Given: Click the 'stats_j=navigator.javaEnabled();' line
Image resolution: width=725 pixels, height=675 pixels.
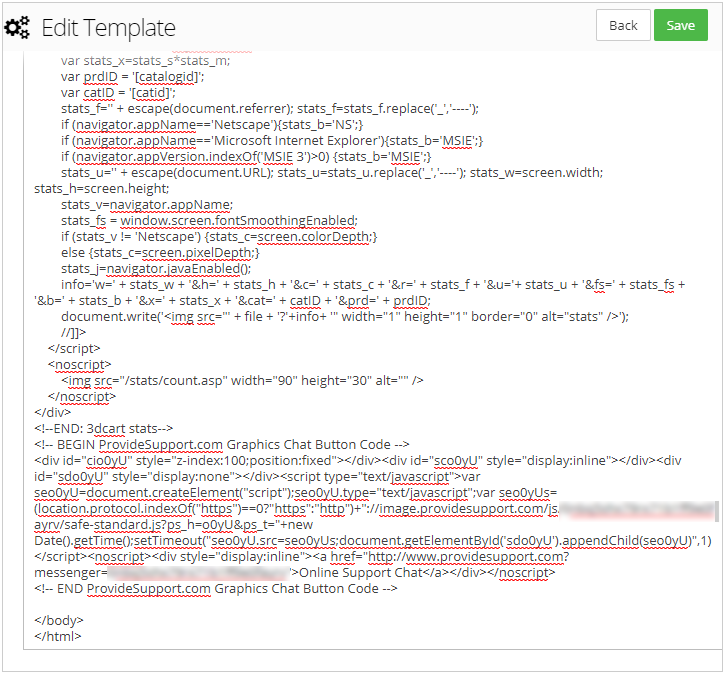Looking at the screenshot, I should point(156,269).
